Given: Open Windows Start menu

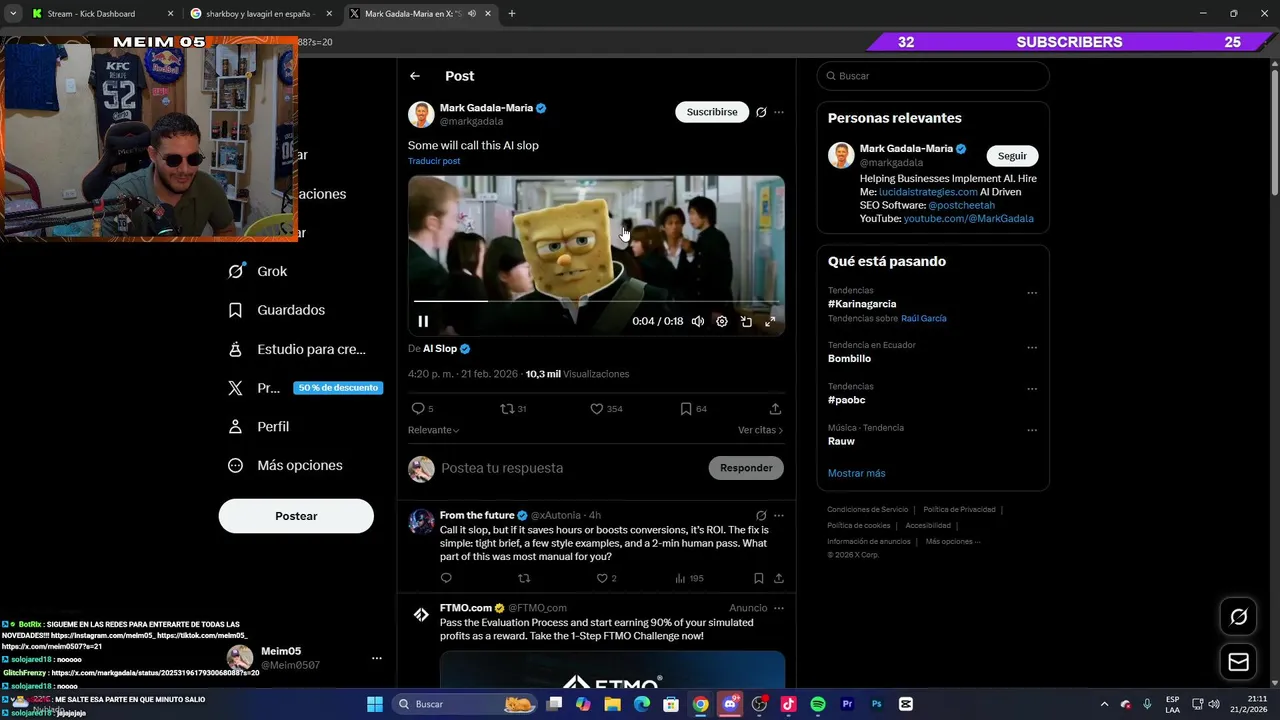Looking at the screenshot, I should pyautogui.click(x=375, y=704).
